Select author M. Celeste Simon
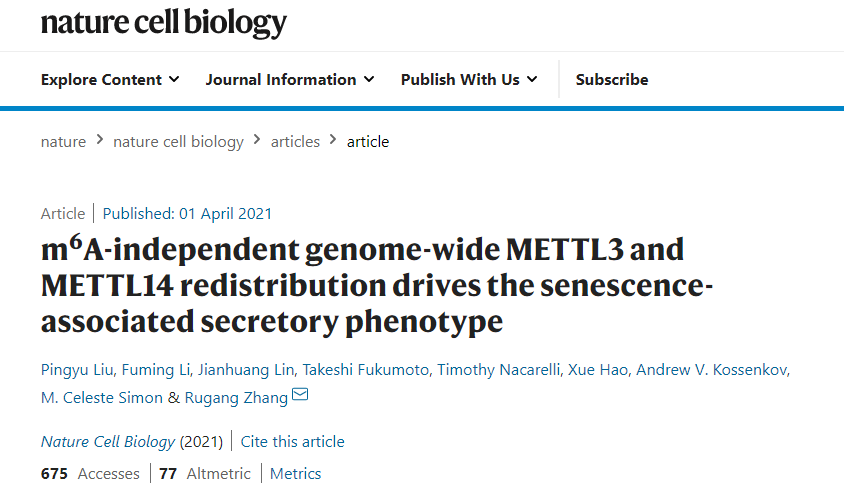 102,398
